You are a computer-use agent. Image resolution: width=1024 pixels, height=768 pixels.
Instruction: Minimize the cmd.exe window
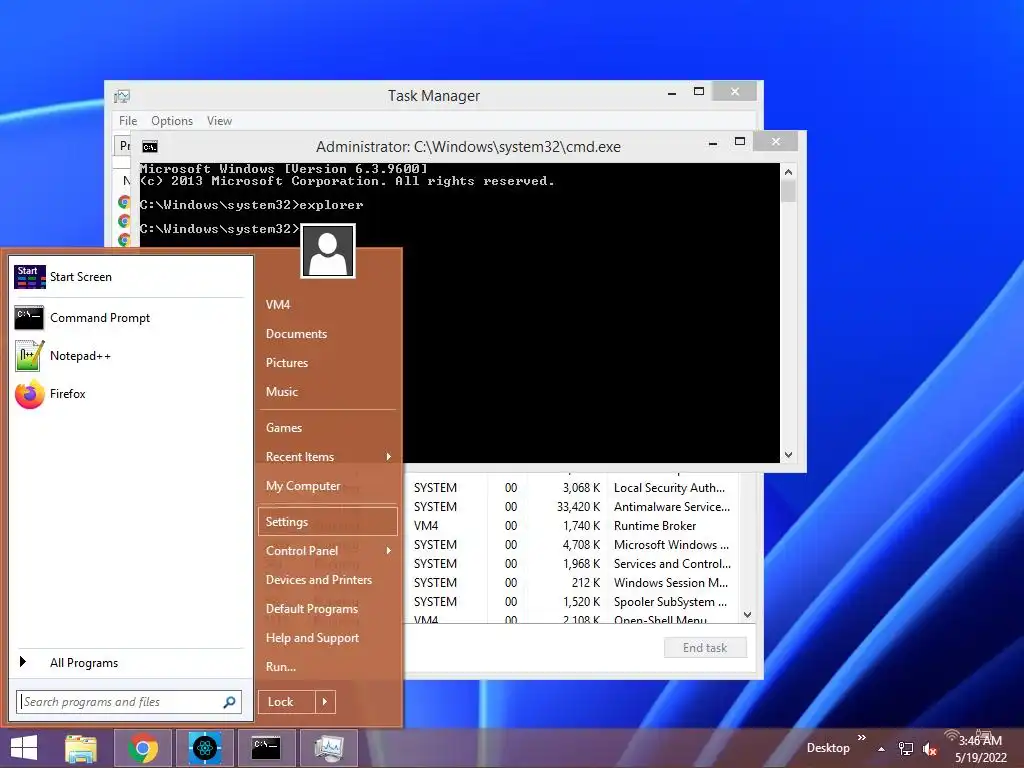click(x=713, y=142)
